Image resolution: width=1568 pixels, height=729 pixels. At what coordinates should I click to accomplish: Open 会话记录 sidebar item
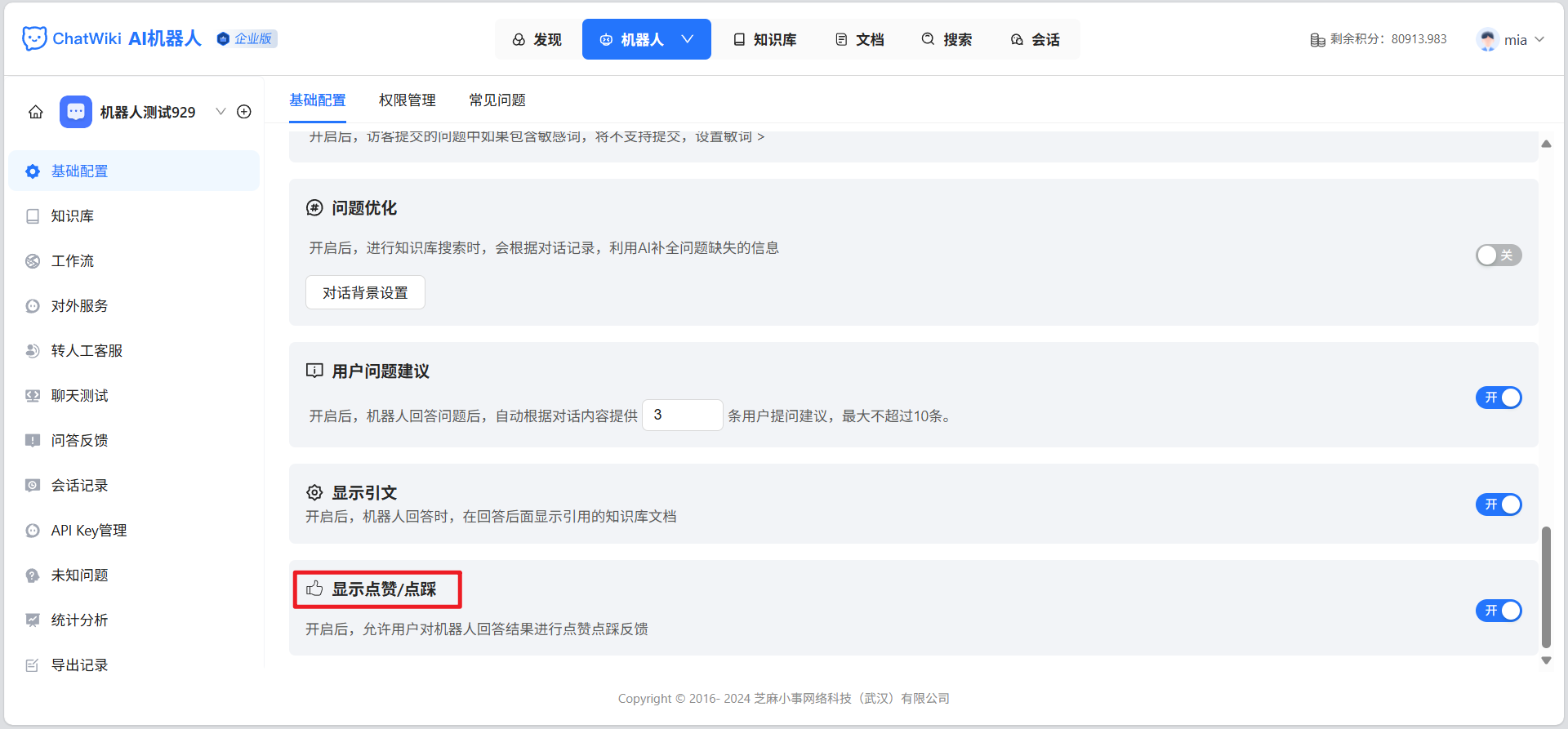click(x=134, y=485)
